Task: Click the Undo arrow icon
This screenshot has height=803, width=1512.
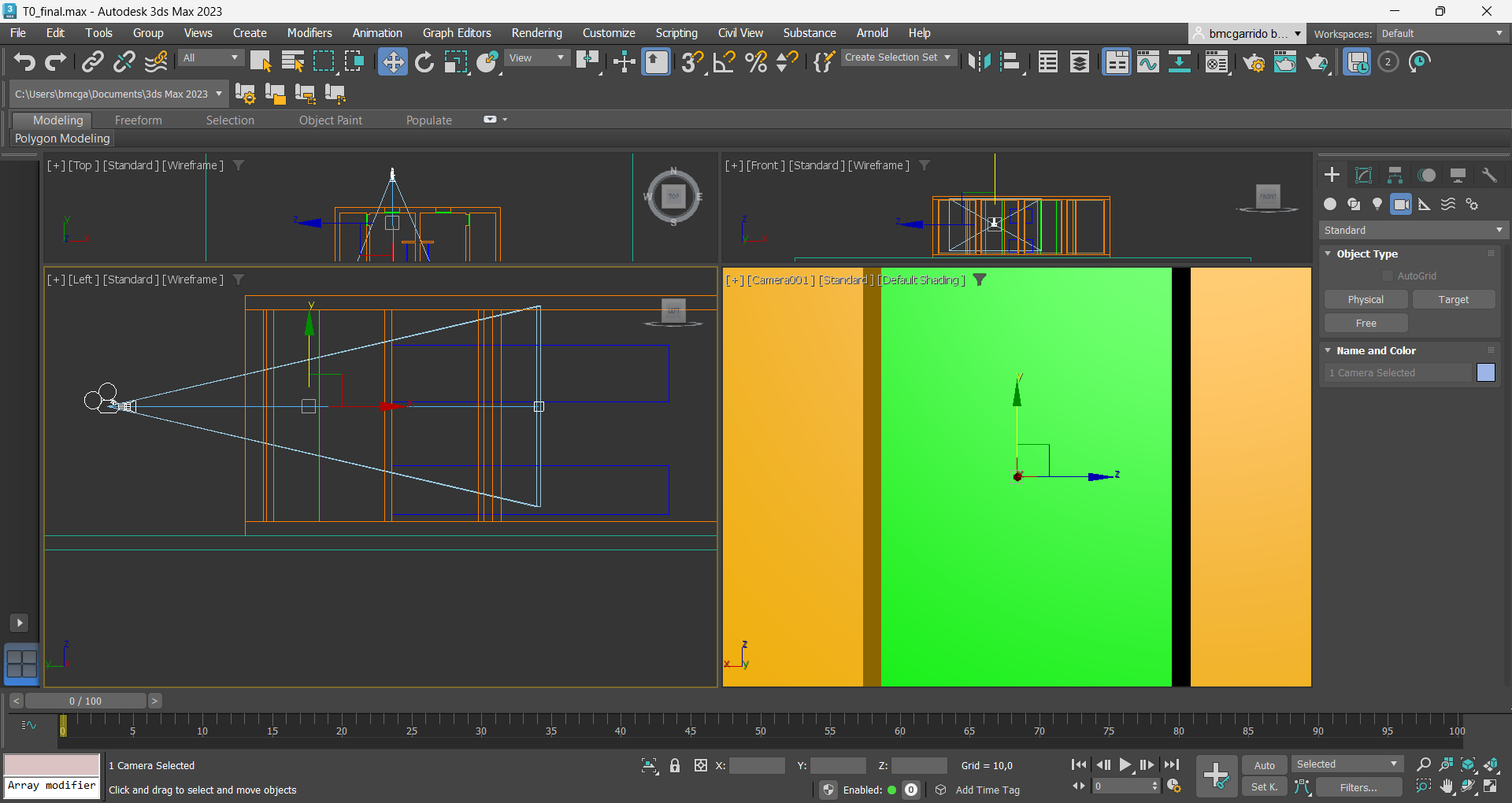Action: coord(24,61)
